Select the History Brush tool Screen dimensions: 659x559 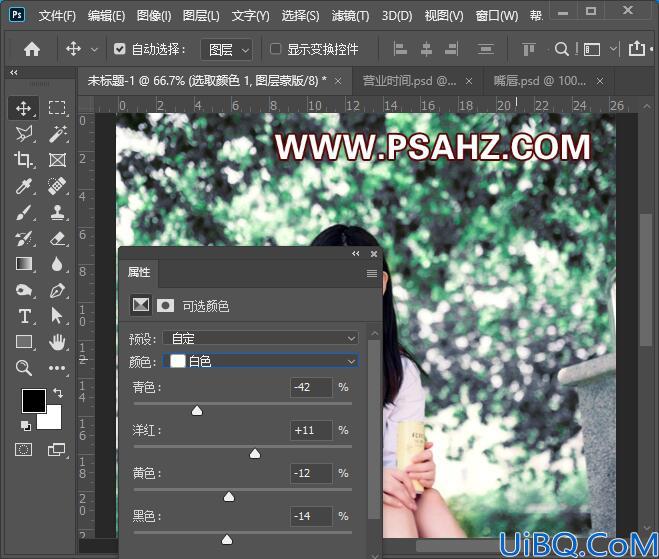pyautogui.click(x=24, y=238)
